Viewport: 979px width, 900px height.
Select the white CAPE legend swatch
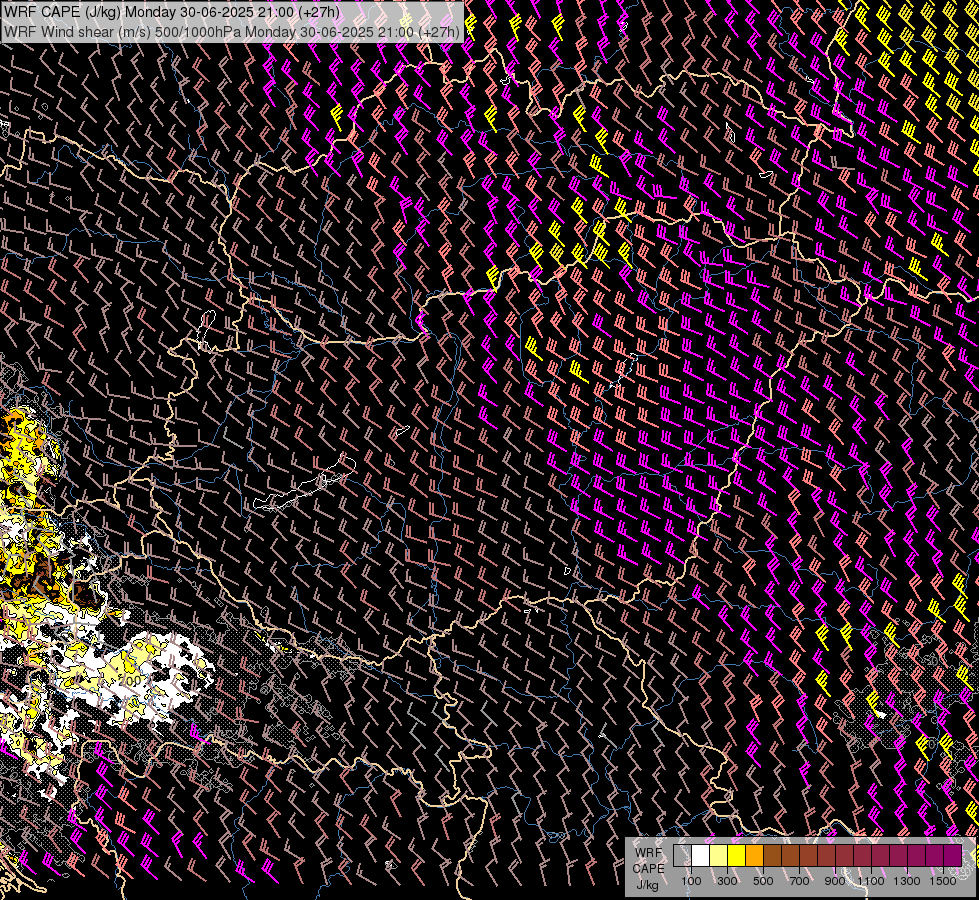click(701, 855)
